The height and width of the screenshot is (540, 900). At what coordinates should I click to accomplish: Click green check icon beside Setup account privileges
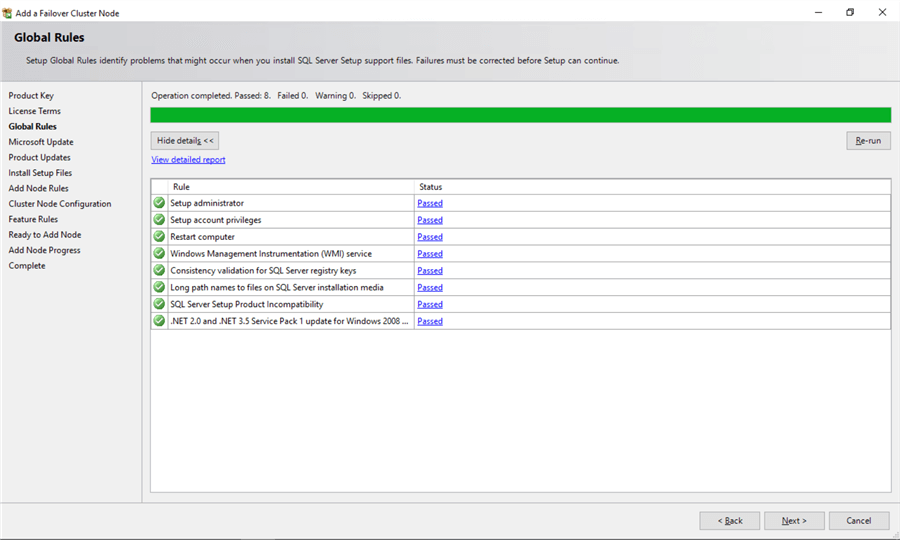(159, 219)
